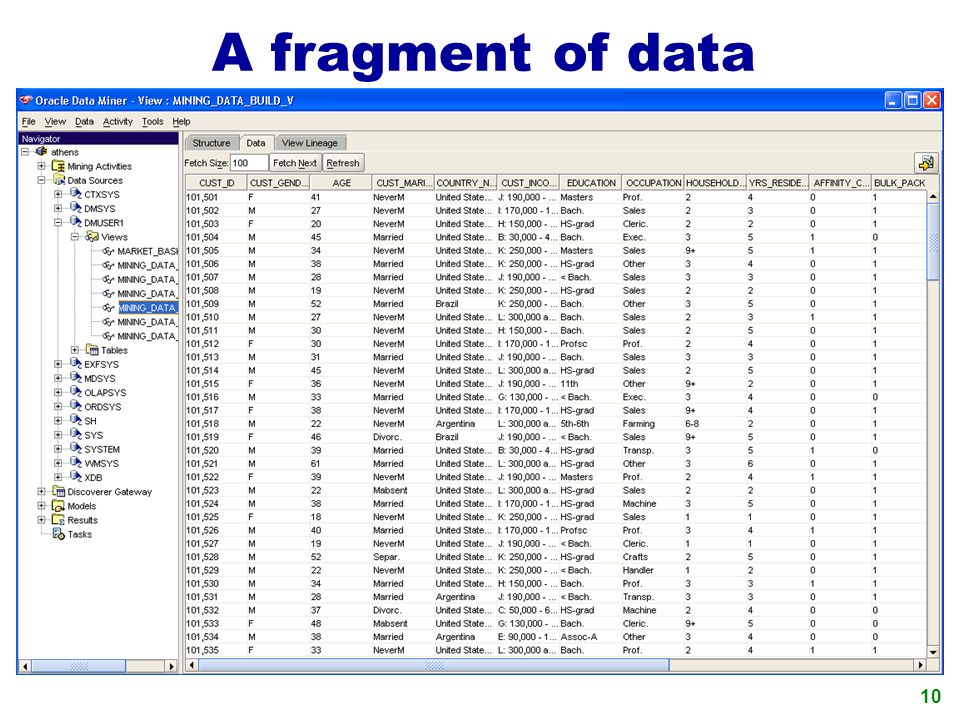
Task: Click the DMUSER1 schema icon
Action: pos(76,222)
